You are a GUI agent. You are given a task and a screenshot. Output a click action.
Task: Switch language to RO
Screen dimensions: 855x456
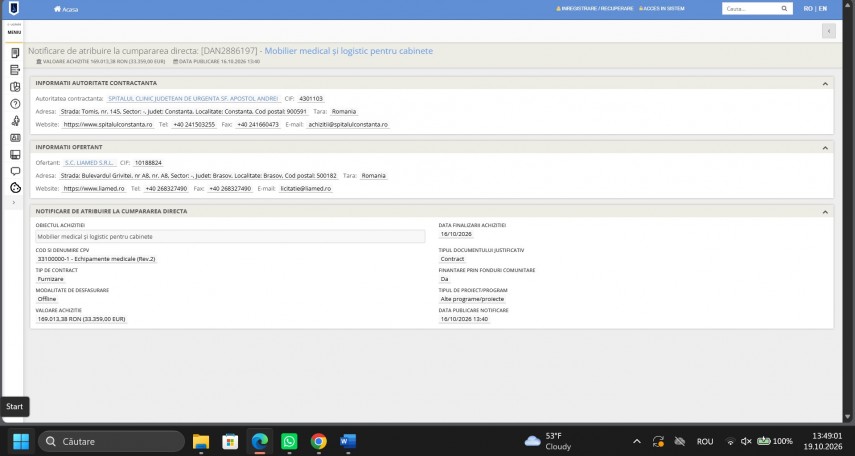click(x=808, y=9)
